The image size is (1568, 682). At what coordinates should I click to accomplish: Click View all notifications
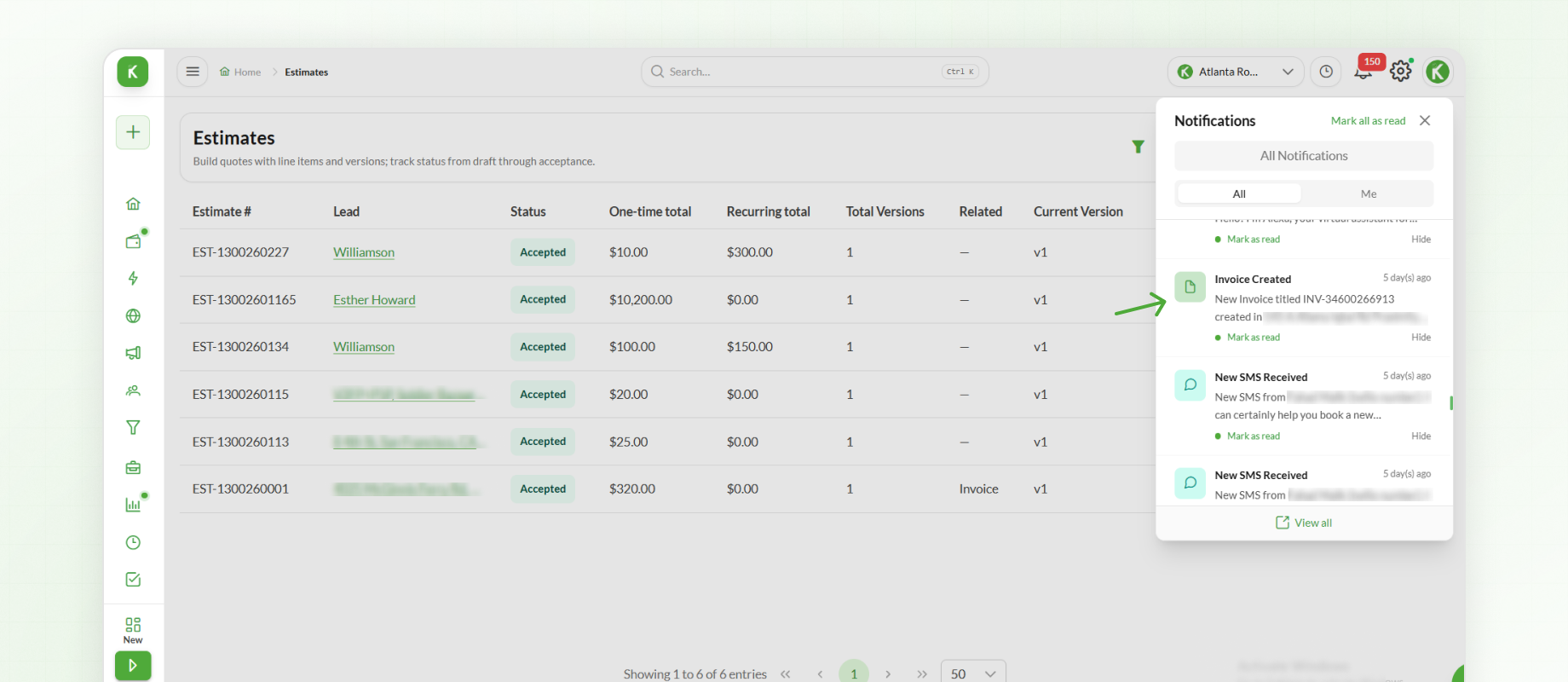pyautogui.click(x=1304, y=523)
